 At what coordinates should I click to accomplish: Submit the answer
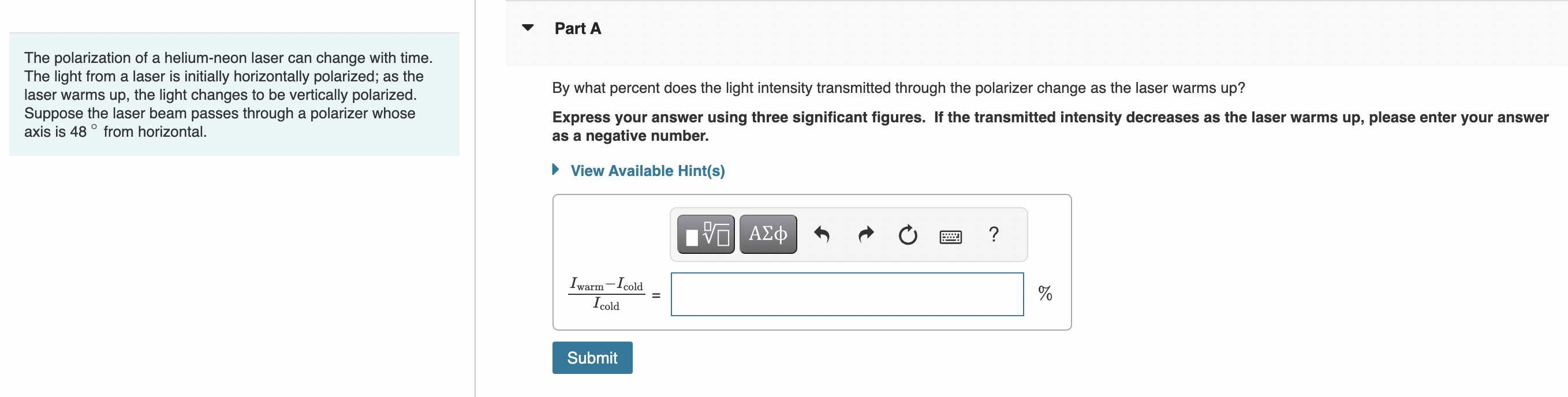coord(592,358)
